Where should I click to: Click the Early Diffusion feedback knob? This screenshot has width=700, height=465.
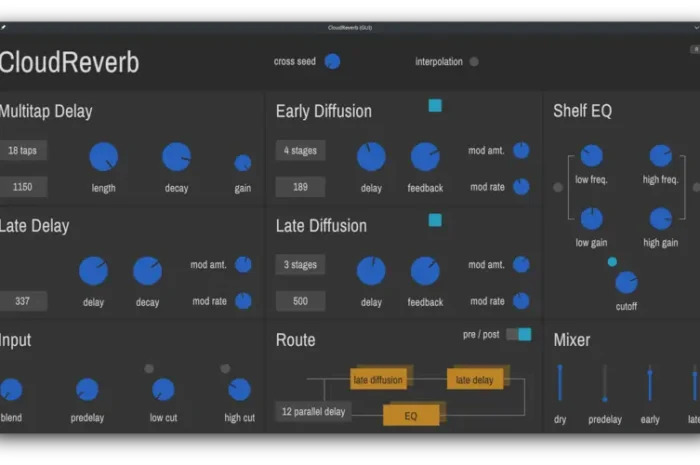pyautogui.click(x=425, y=156)
